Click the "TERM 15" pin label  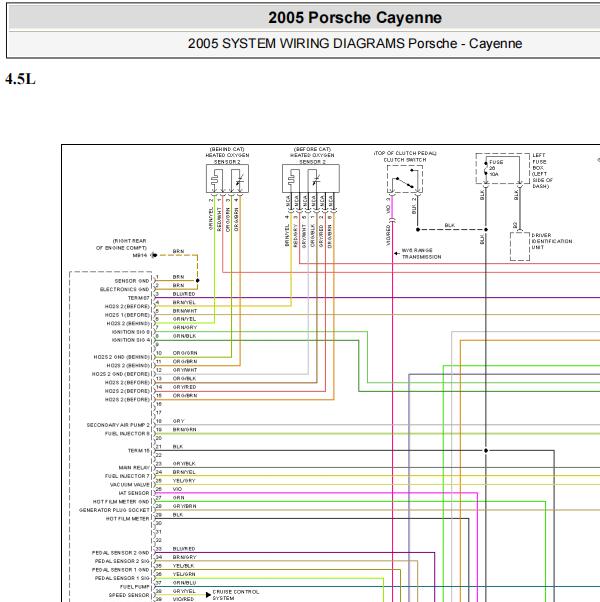[139, 451]
